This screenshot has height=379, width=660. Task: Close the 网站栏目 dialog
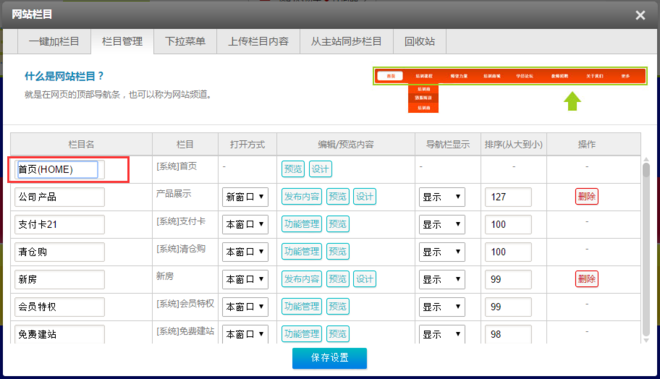(640, 16)
